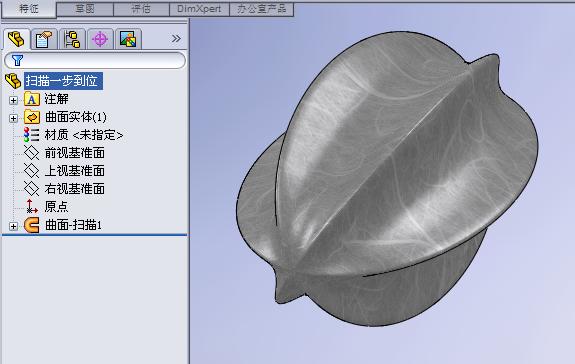Click the part icon beside 扫描一步到位
Screen dimensions: 575x364
click(x=13, y=81)
